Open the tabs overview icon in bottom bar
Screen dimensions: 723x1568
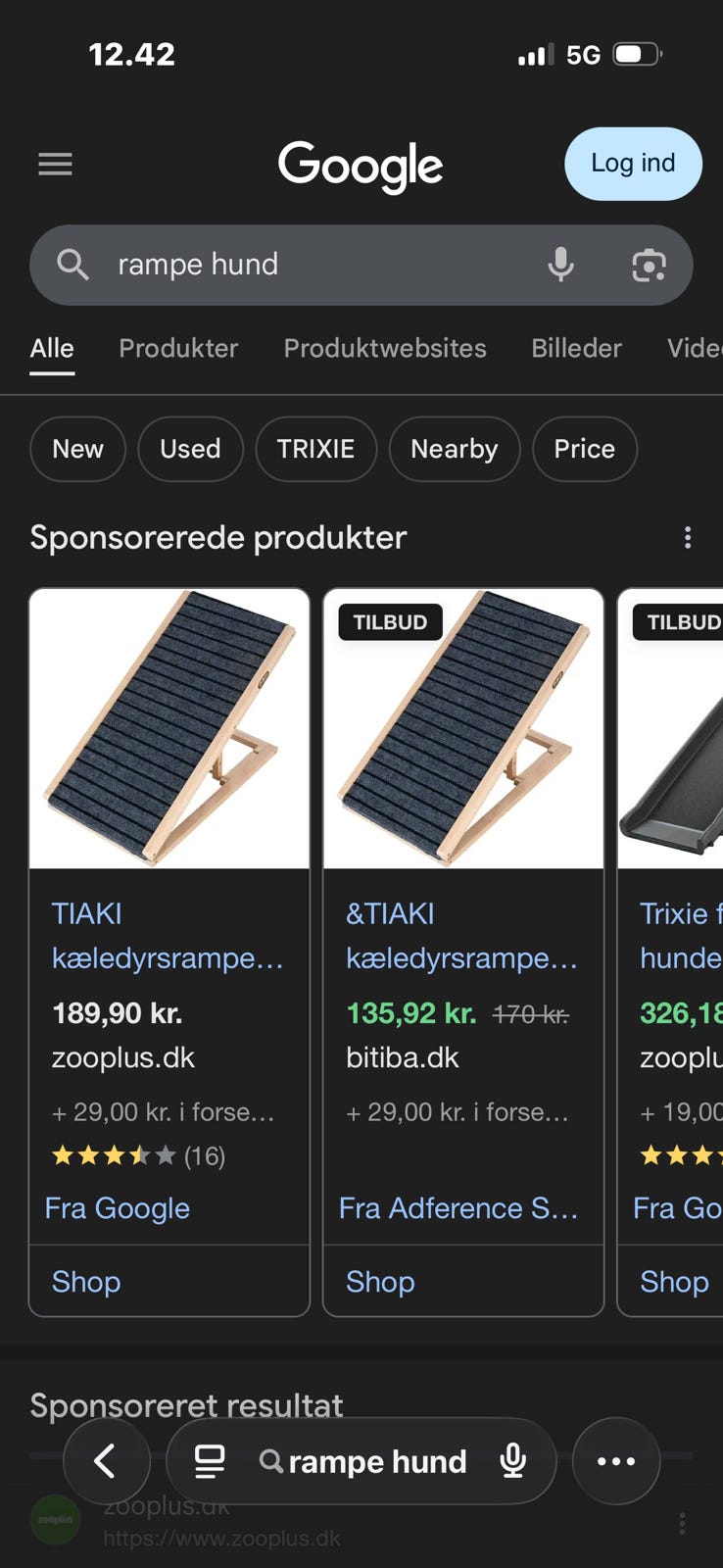(210, 1461)
